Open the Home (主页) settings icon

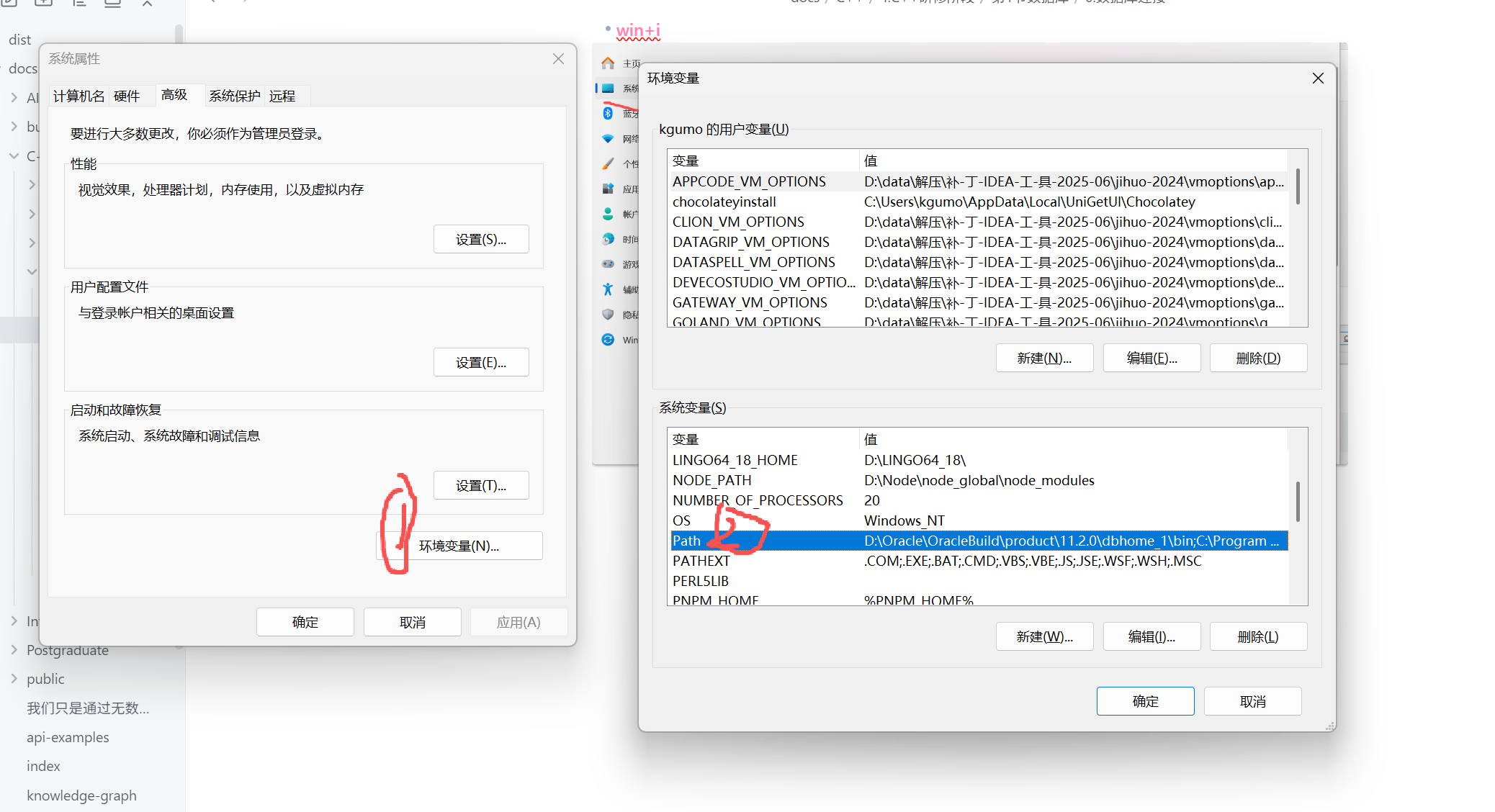[x=608, y=63]
